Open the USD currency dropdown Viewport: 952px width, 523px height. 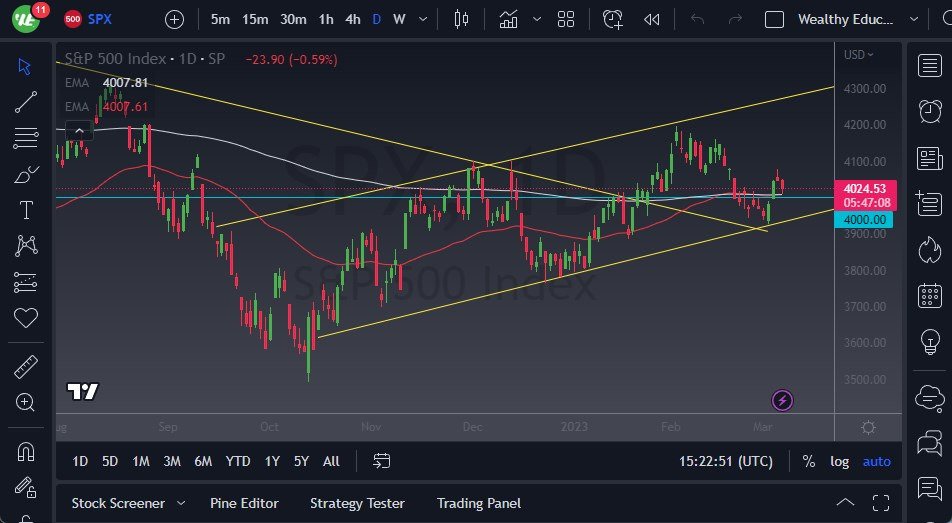click(858, 55)
